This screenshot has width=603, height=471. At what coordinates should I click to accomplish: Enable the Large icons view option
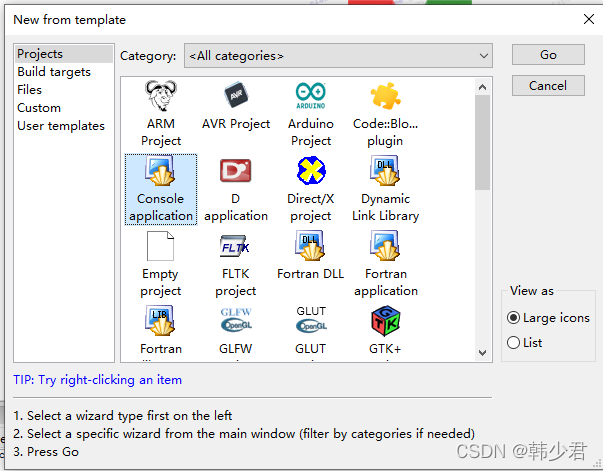[548, 318]
